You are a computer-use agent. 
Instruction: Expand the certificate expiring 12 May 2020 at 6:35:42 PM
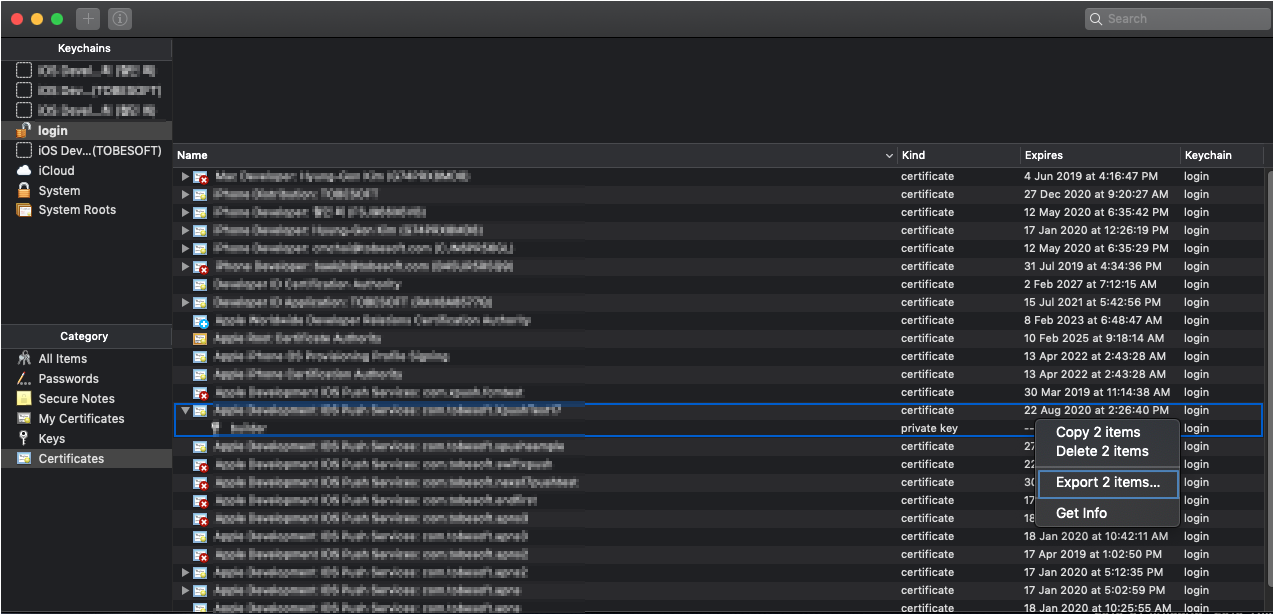pos(185,212)
